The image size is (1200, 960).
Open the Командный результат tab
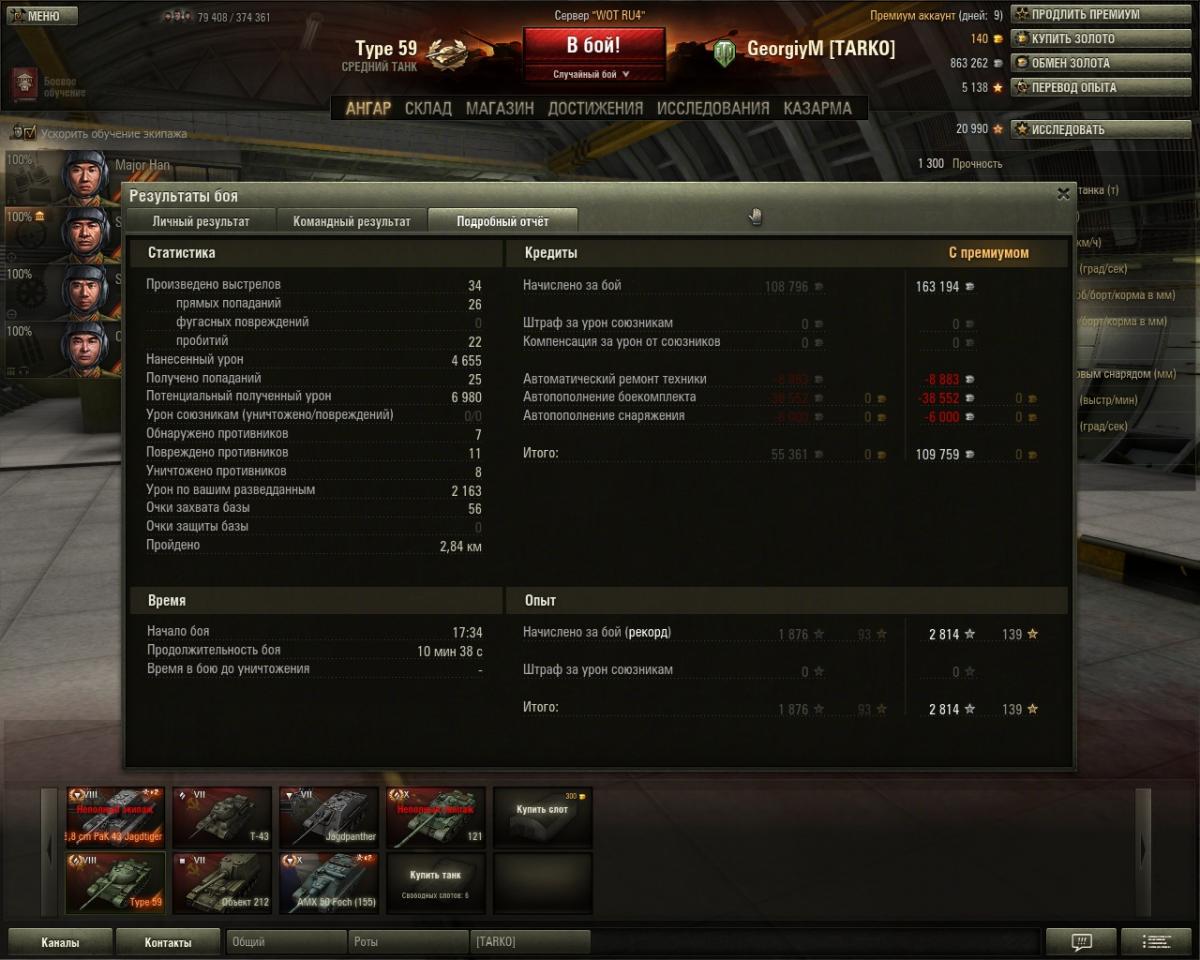pyautogui.click(x=351, y=221)
